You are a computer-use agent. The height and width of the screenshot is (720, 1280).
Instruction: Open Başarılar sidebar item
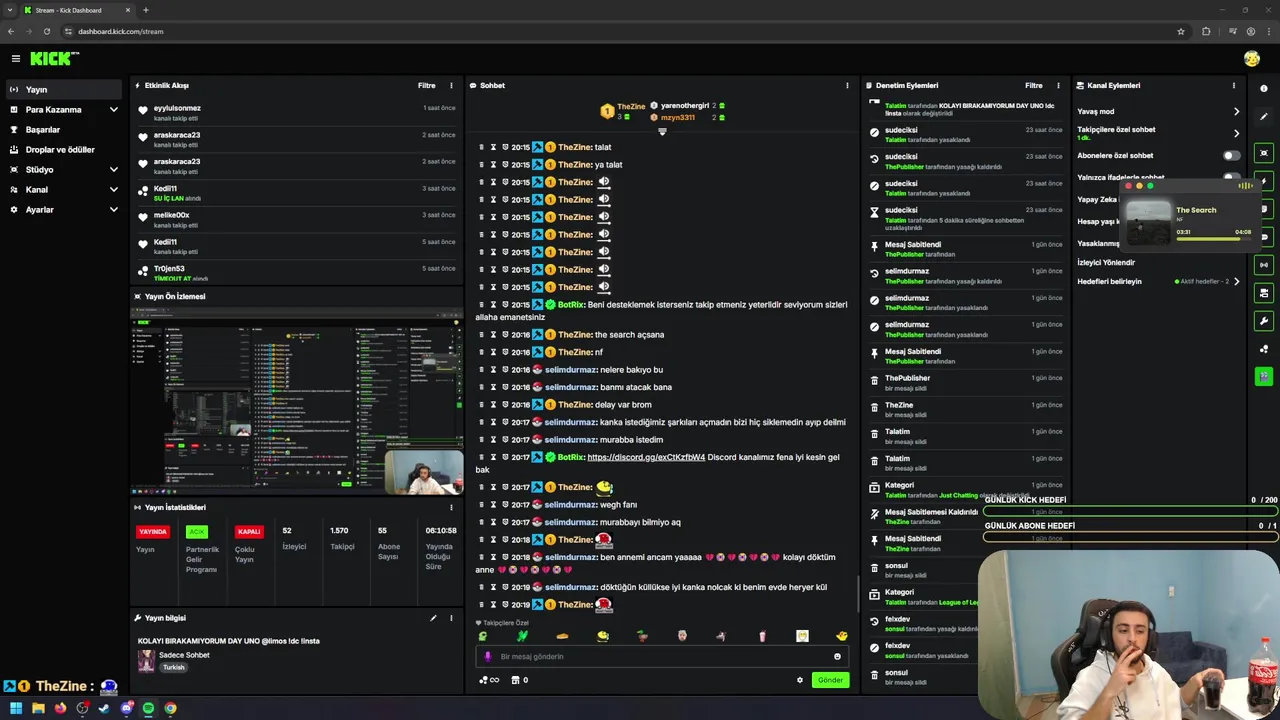[64, 130]
